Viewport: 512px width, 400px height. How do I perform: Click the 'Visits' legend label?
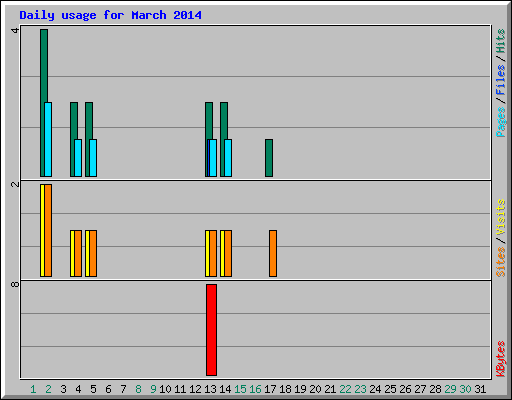501,218
